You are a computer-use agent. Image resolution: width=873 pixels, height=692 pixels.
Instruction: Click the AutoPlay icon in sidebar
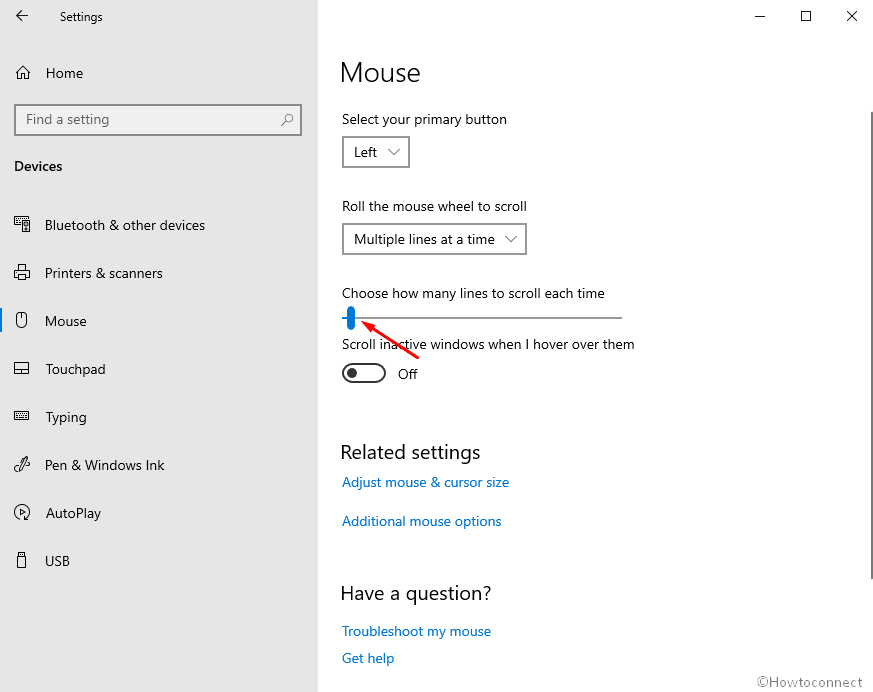pyautogui.click(x=23, y=513)
